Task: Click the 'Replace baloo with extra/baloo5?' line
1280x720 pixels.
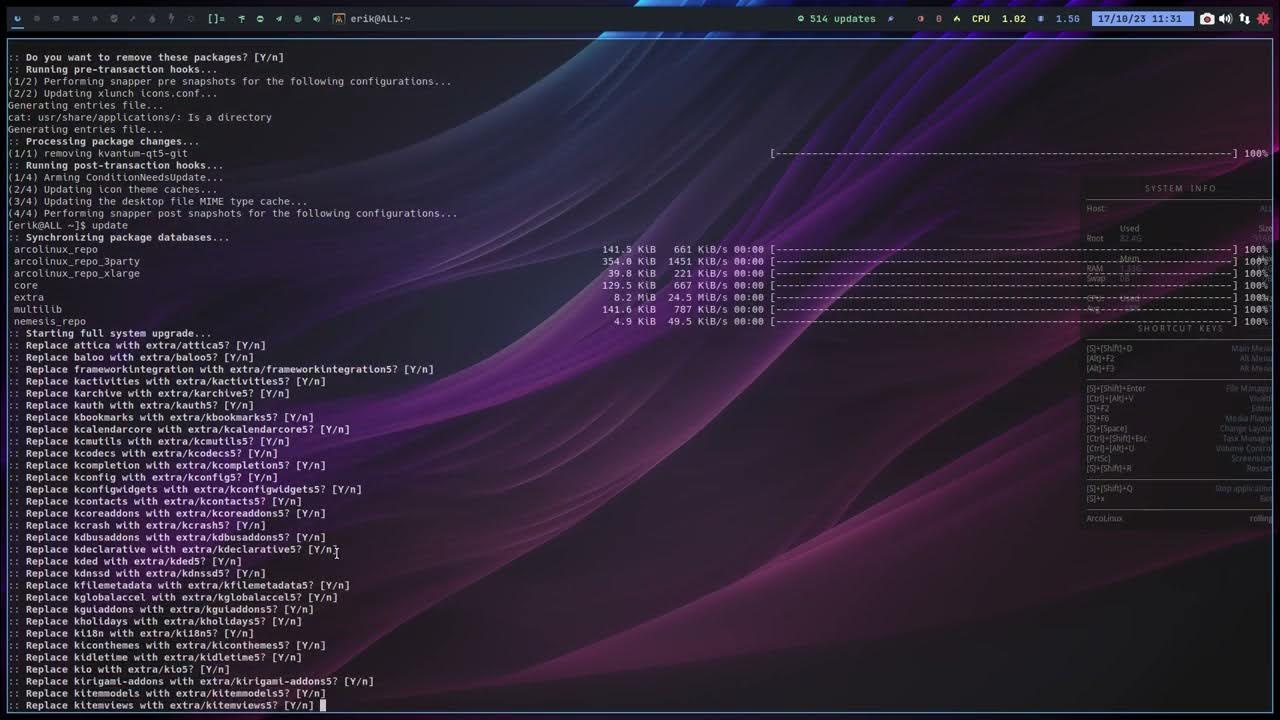Action: point(131,357)
